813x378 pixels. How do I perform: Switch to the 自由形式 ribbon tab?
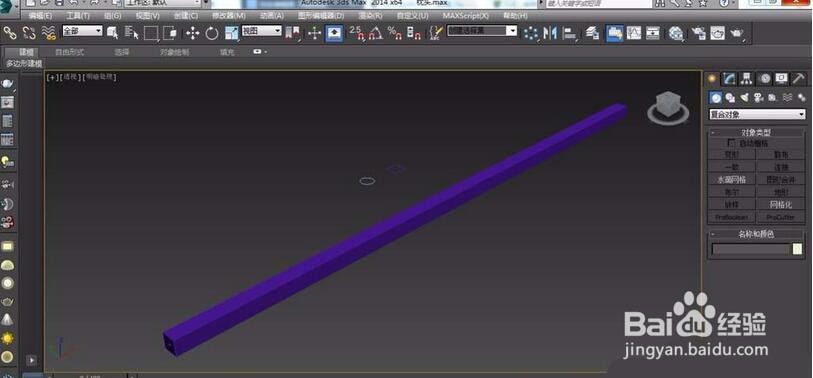click(70, 52)
